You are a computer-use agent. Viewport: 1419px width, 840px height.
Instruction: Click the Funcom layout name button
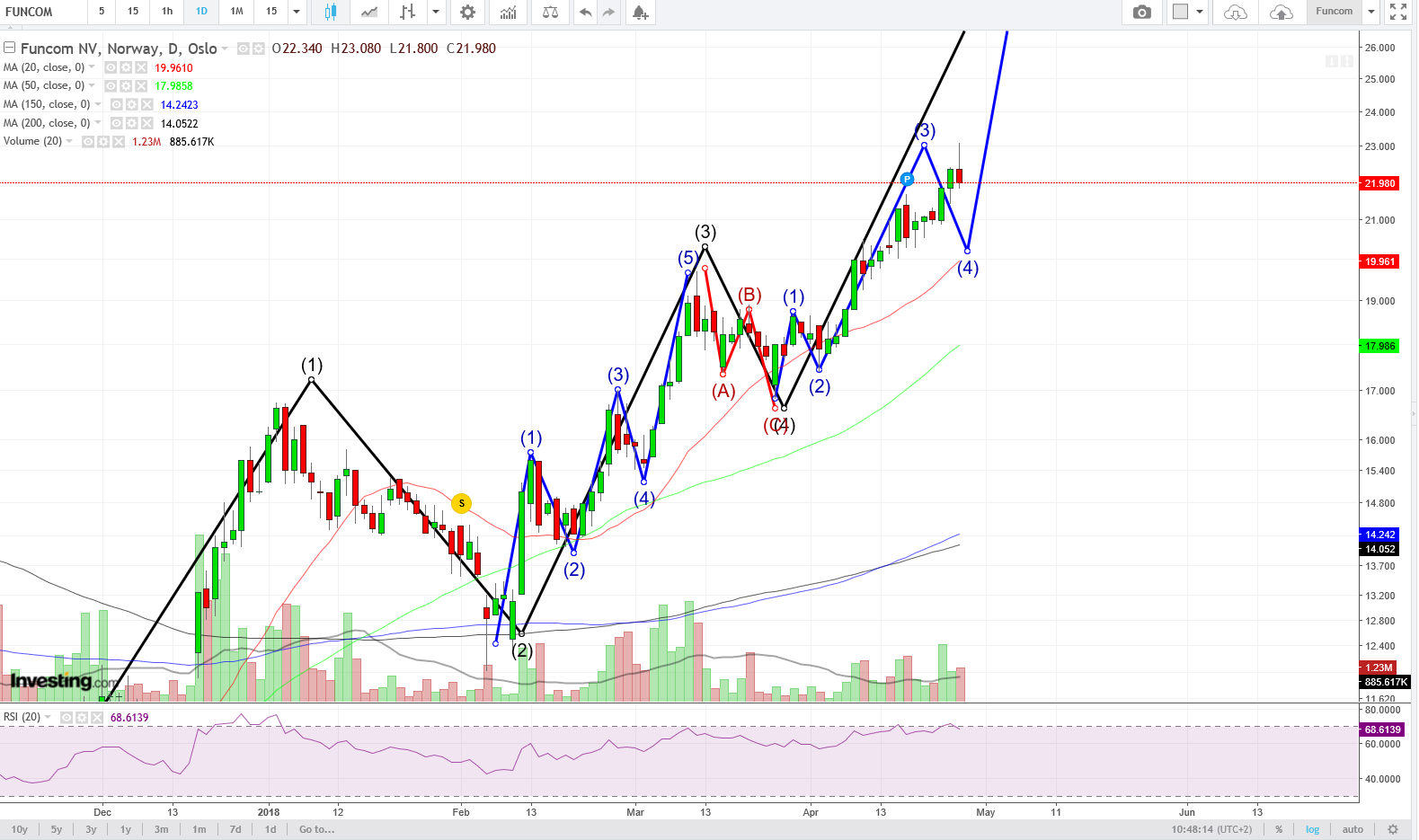[1334, 12]
